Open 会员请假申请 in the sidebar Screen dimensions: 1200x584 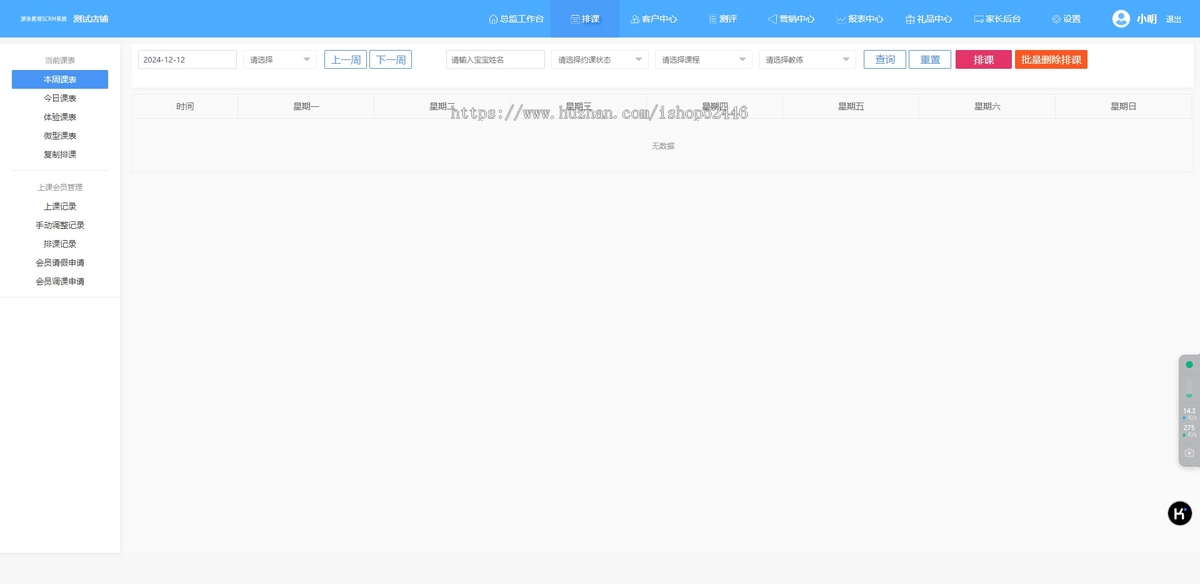[x=60, y=263]
